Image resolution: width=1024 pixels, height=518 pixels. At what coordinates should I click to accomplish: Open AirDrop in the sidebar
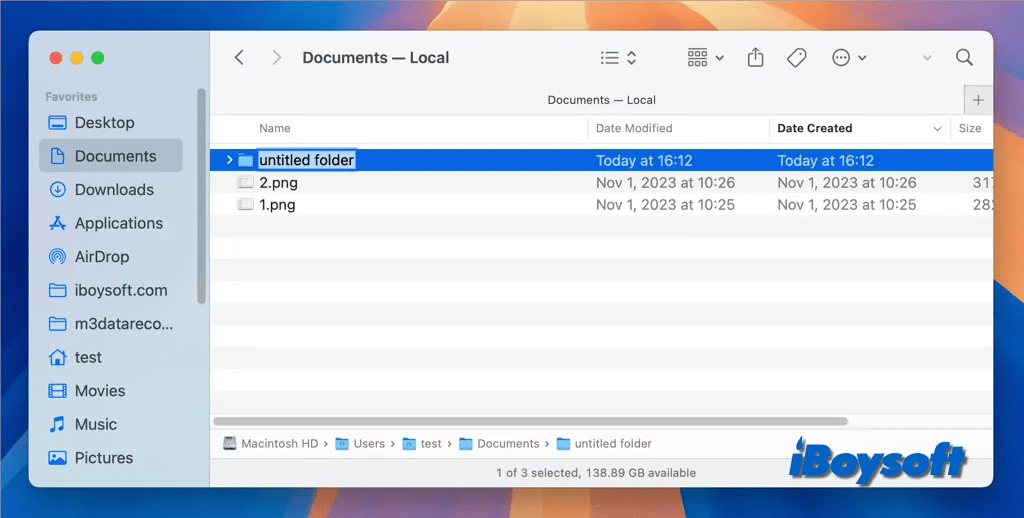click(101, 257)
